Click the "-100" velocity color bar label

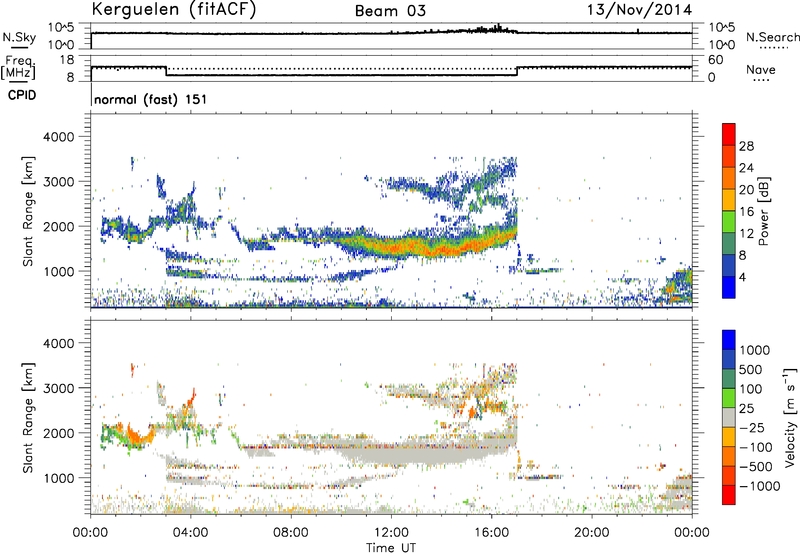point(755,447)
